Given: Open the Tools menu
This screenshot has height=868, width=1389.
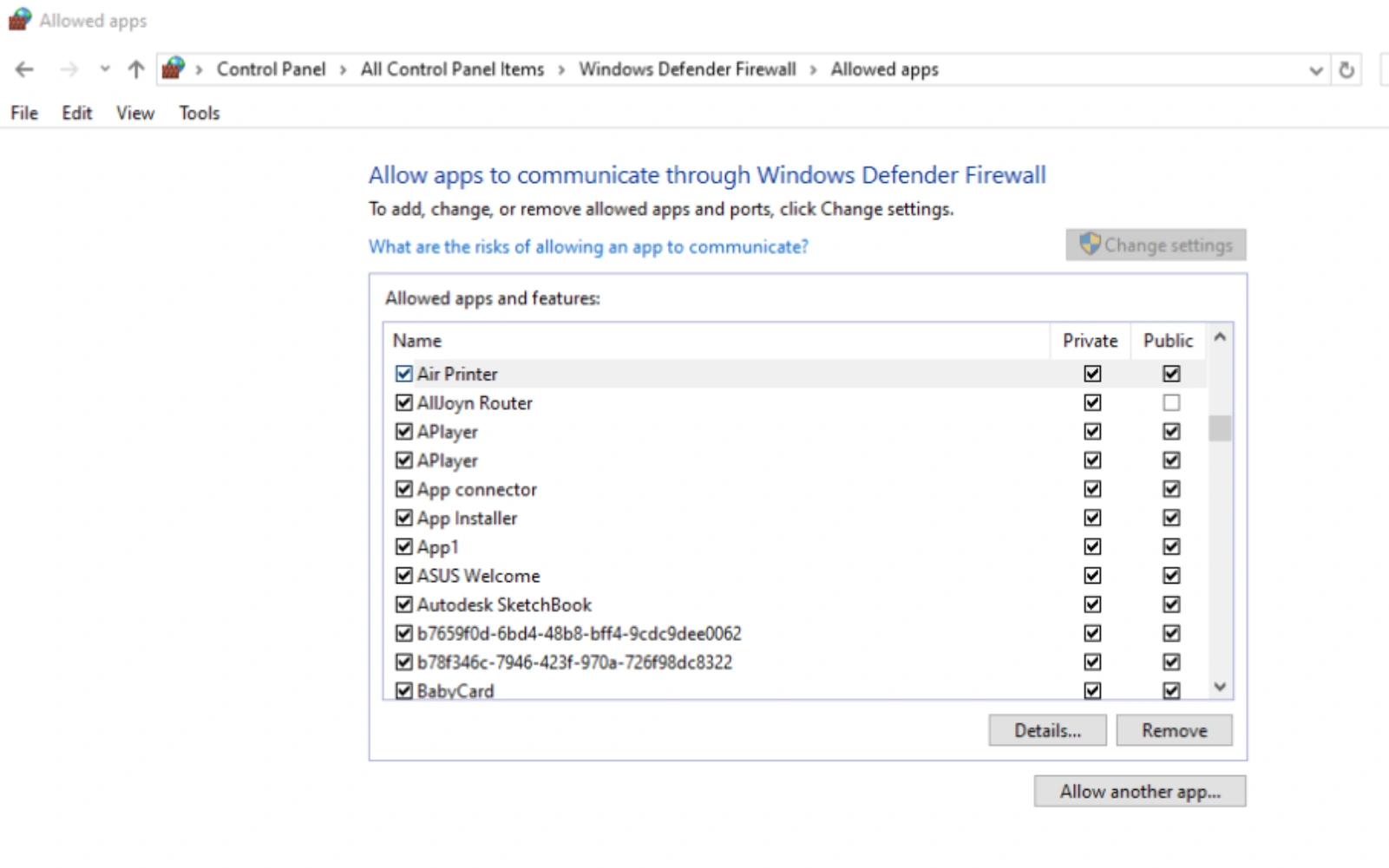Looking at the screenshot, I should (200, 113).
